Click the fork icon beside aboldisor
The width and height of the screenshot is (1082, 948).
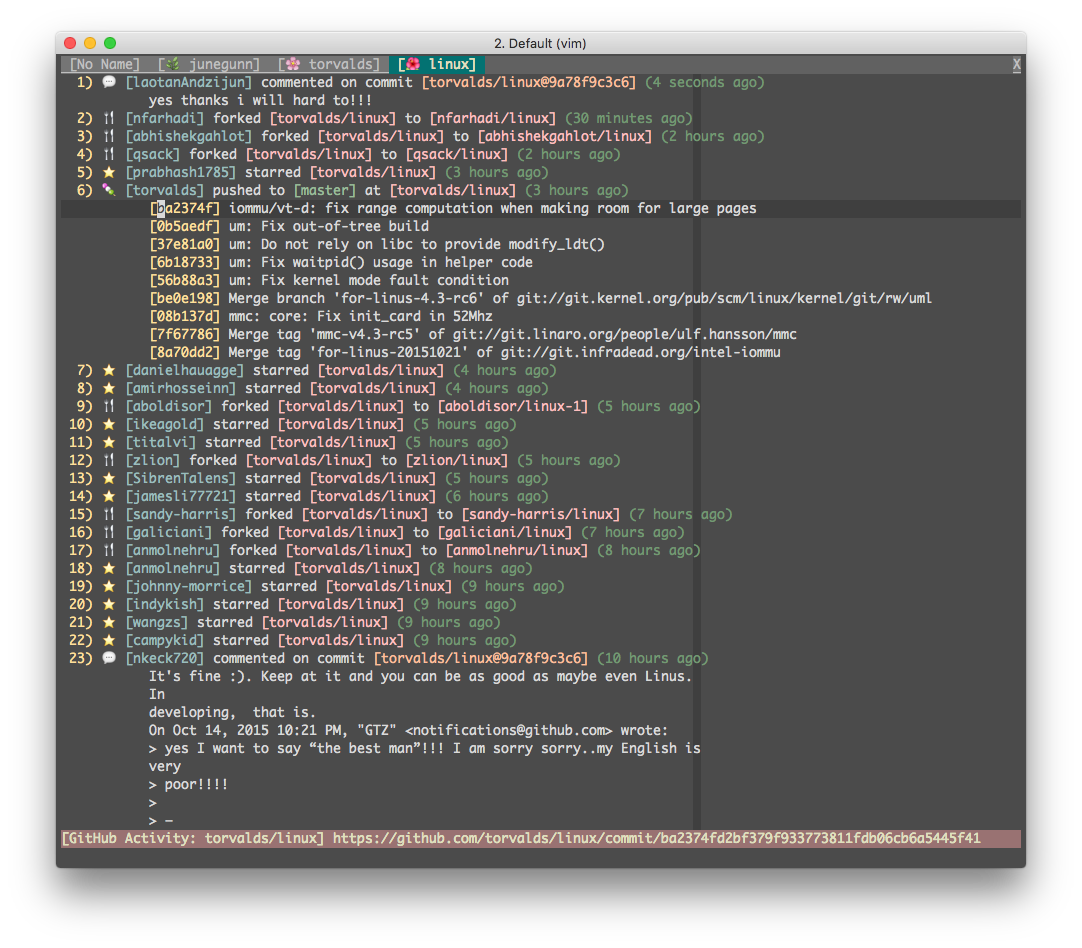click(x=109, y=406)
